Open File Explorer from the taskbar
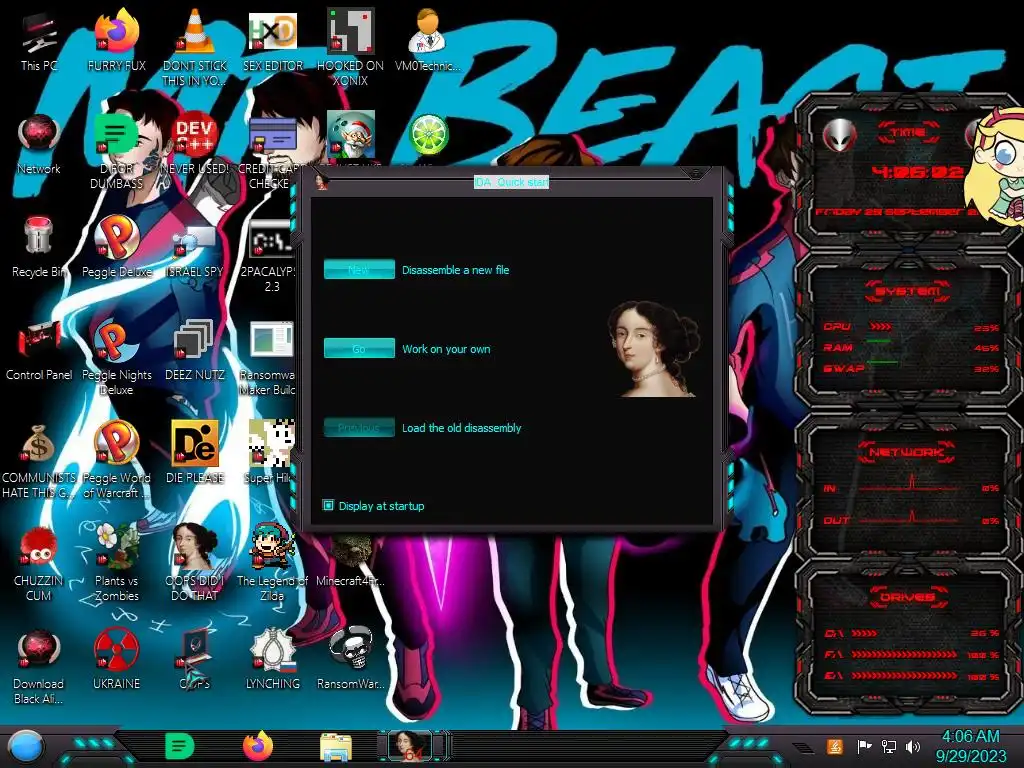The height and width of the screenshot is (768, 1024). tap(336, 747)
